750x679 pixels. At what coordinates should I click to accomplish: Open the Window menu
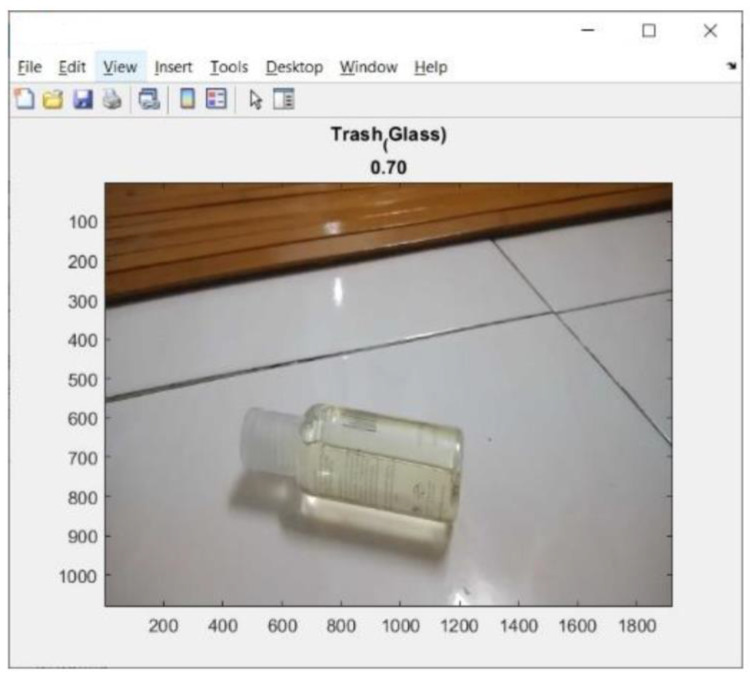click(368, 67)
